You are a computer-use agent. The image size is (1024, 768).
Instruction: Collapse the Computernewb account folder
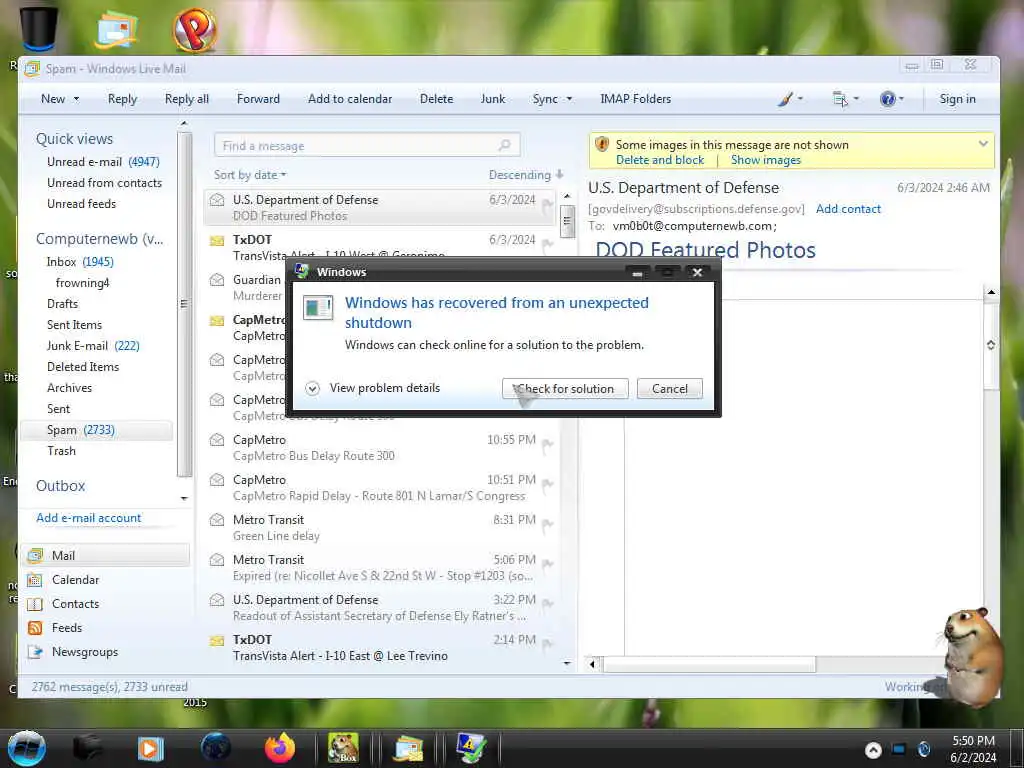point(99,239)
